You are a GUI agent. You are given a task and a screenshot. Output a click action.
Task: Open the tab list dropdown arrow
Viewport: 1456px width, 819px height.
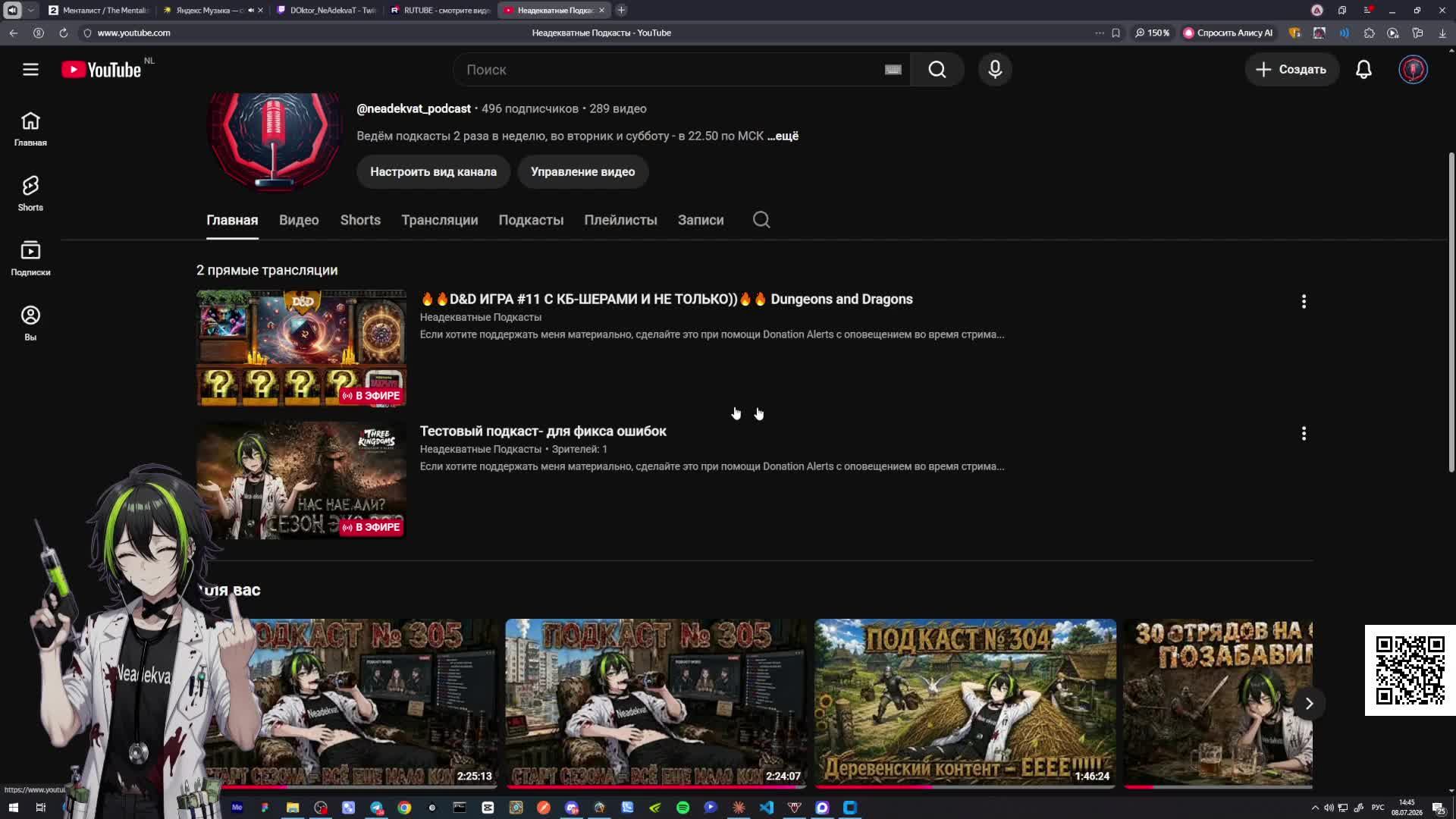tap(30, 10)
